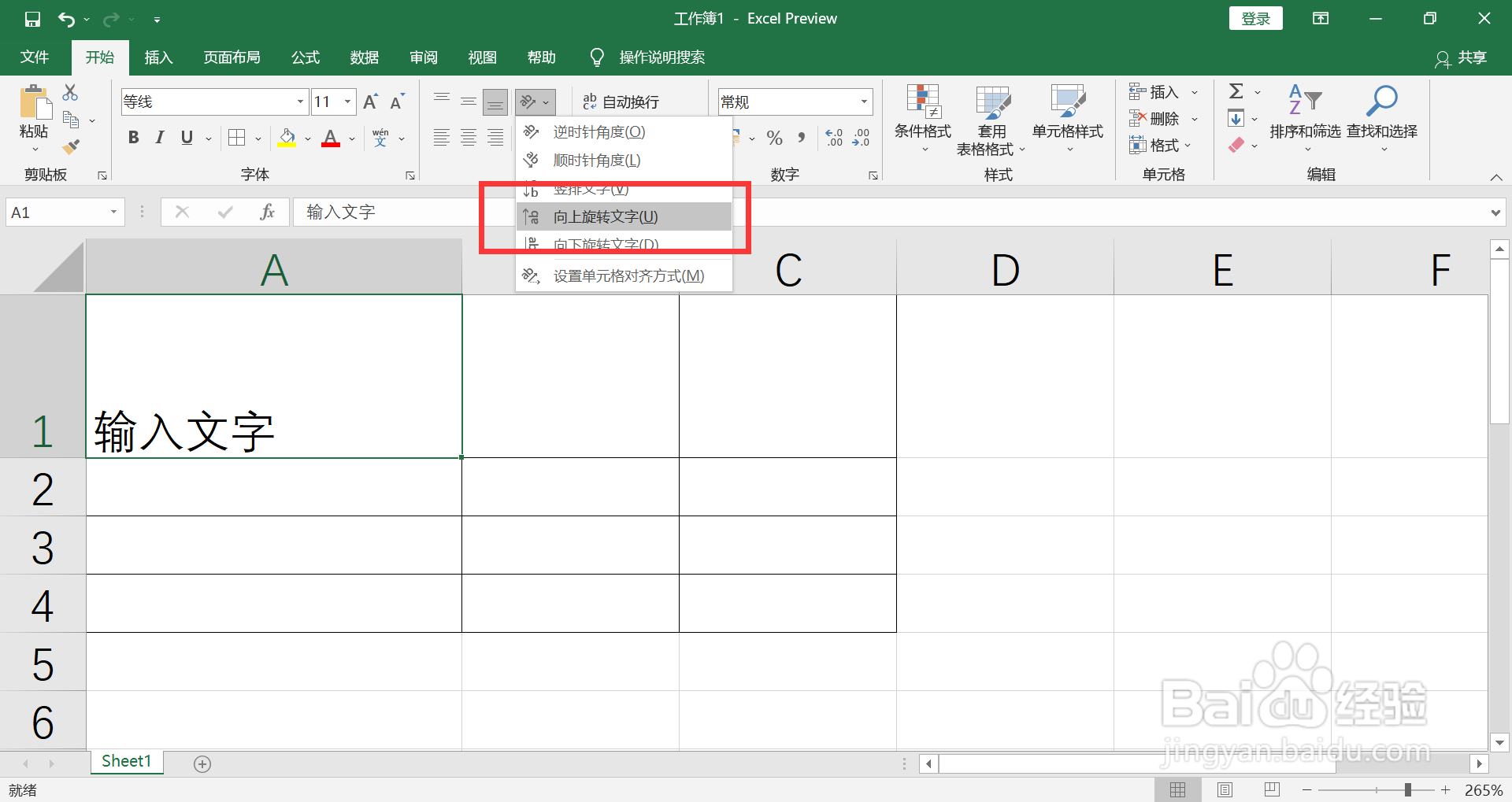This screenshot has height=802, width=1512.
Task: Decrease font size with the smaller A icon
Action: pyautogui.click(x=397, y=102)
